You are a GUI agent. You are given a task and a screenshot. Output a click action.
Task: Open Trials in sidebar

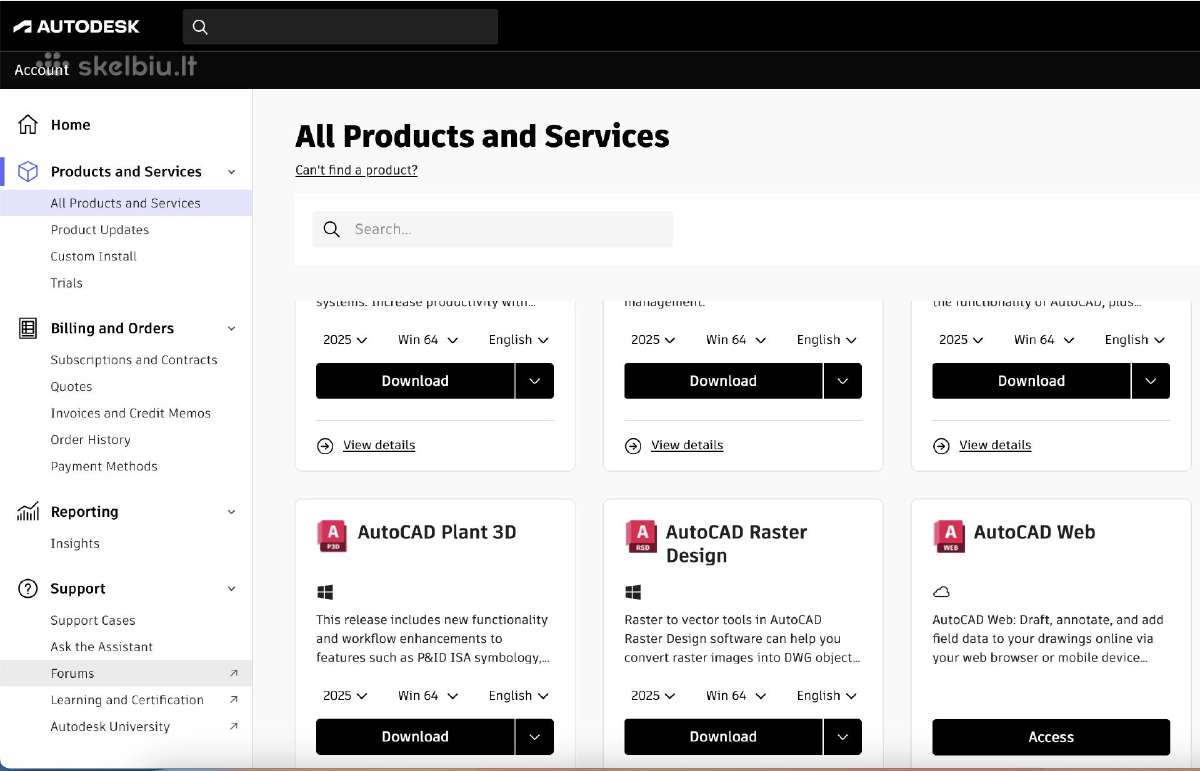tap(67, 283)
